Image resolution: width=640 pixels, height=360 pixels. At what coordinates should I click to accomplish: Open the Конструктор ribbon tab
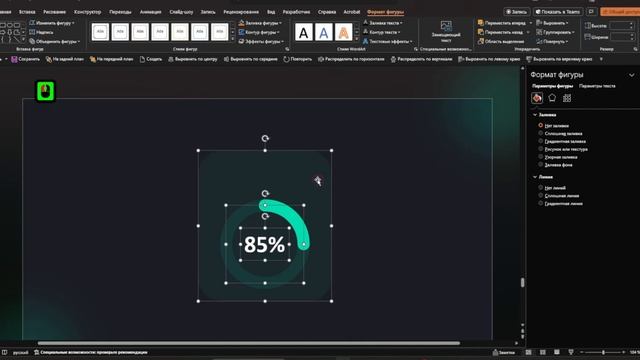(x=87, y=12)
